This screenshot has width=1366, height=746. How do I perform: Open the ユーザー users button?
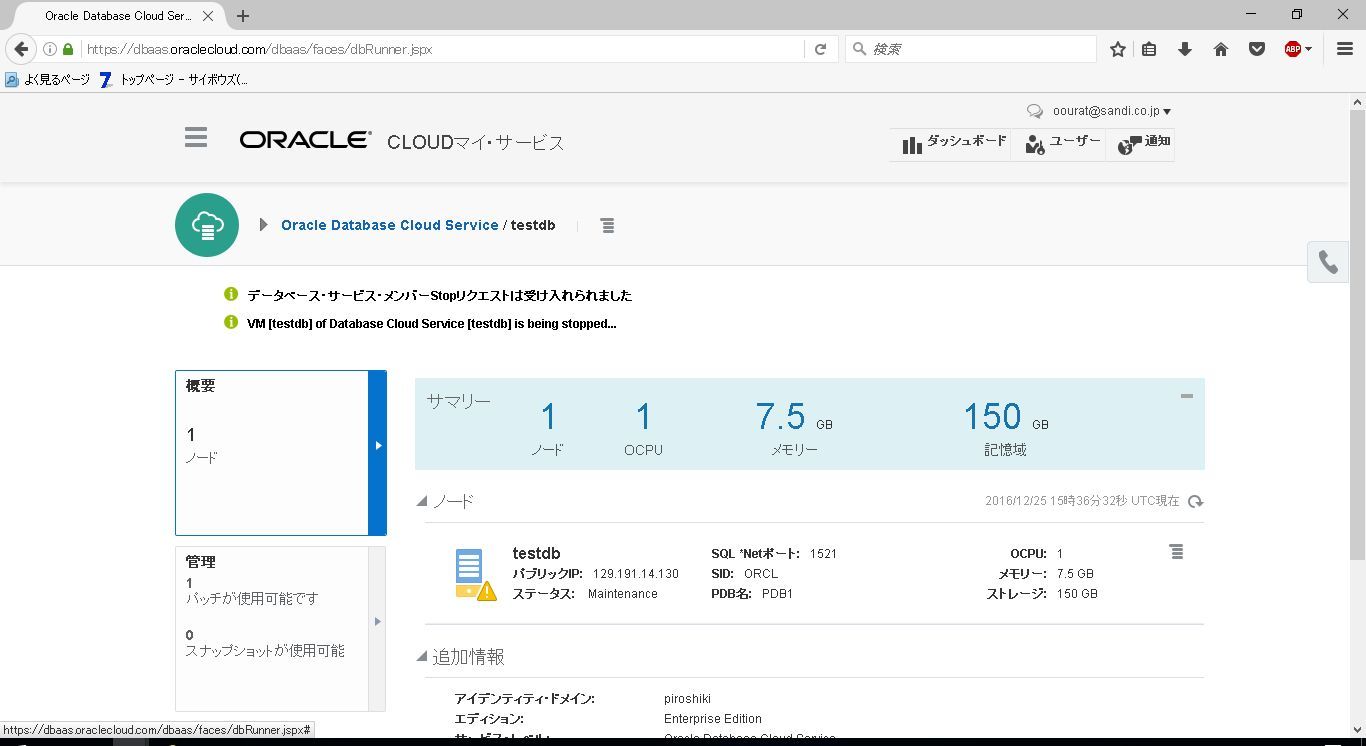pos(1062,143)
